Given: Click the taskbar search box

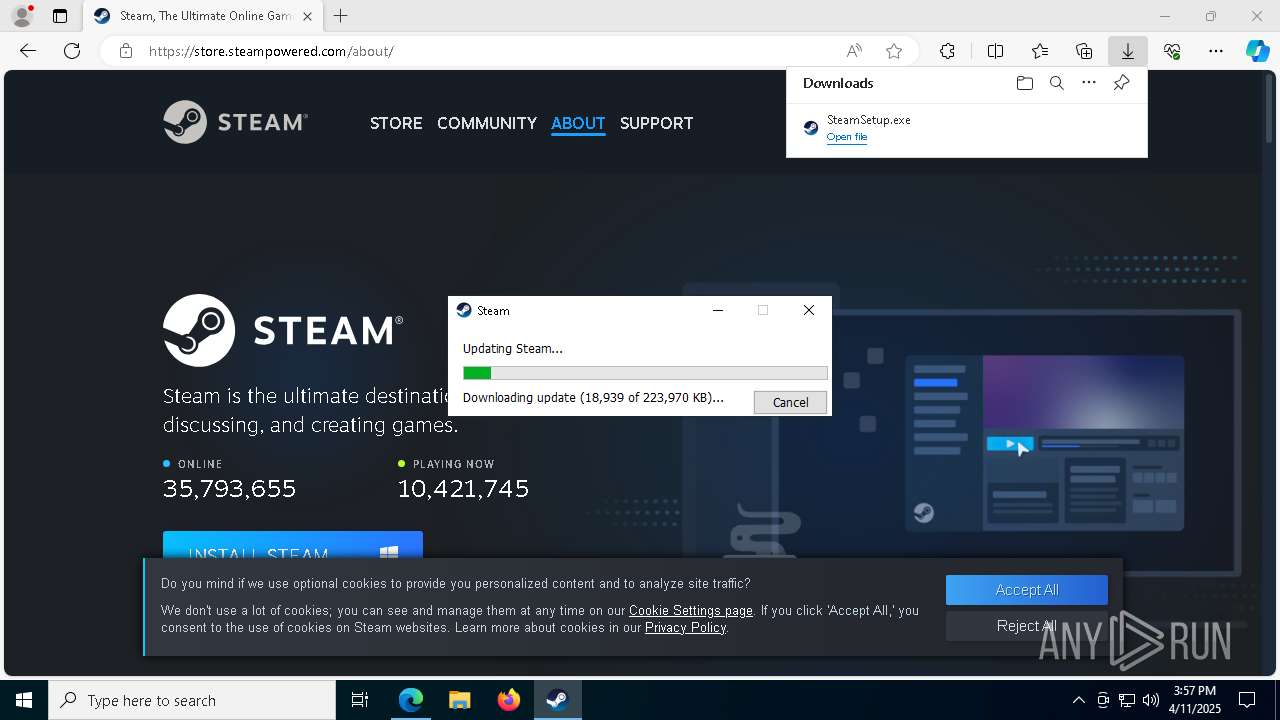Looking at the screenshot, I should 192,700.
